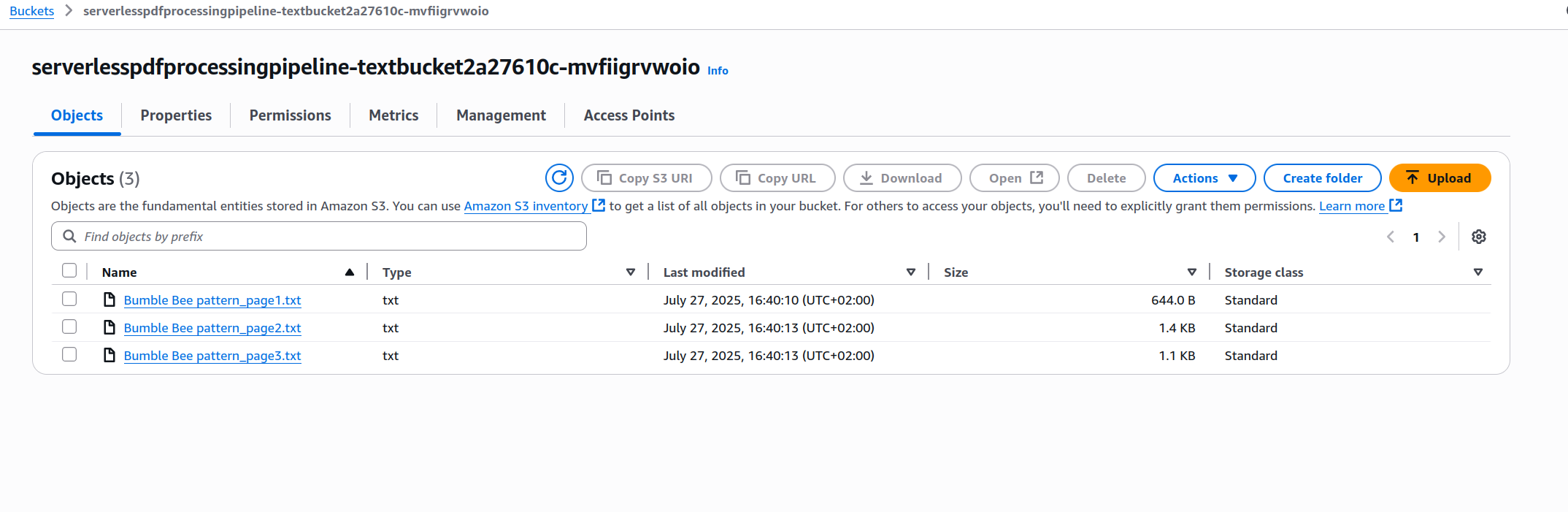Click July 27, 2025, 16:40:10 timestamp
This screenshot has width=1568, height=512.
[x=769, y=300]
